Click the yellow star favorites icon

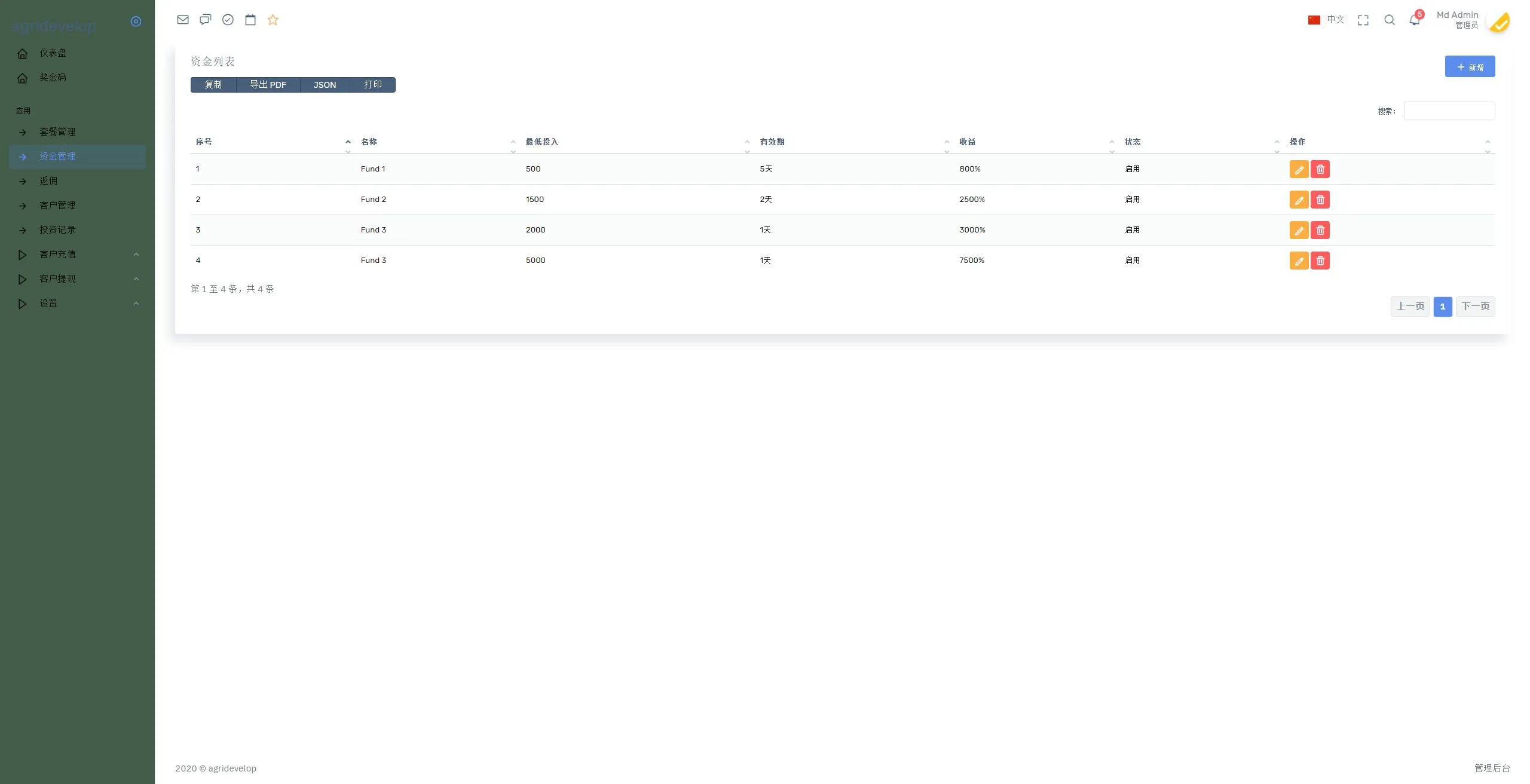click(x=273, y=20)
